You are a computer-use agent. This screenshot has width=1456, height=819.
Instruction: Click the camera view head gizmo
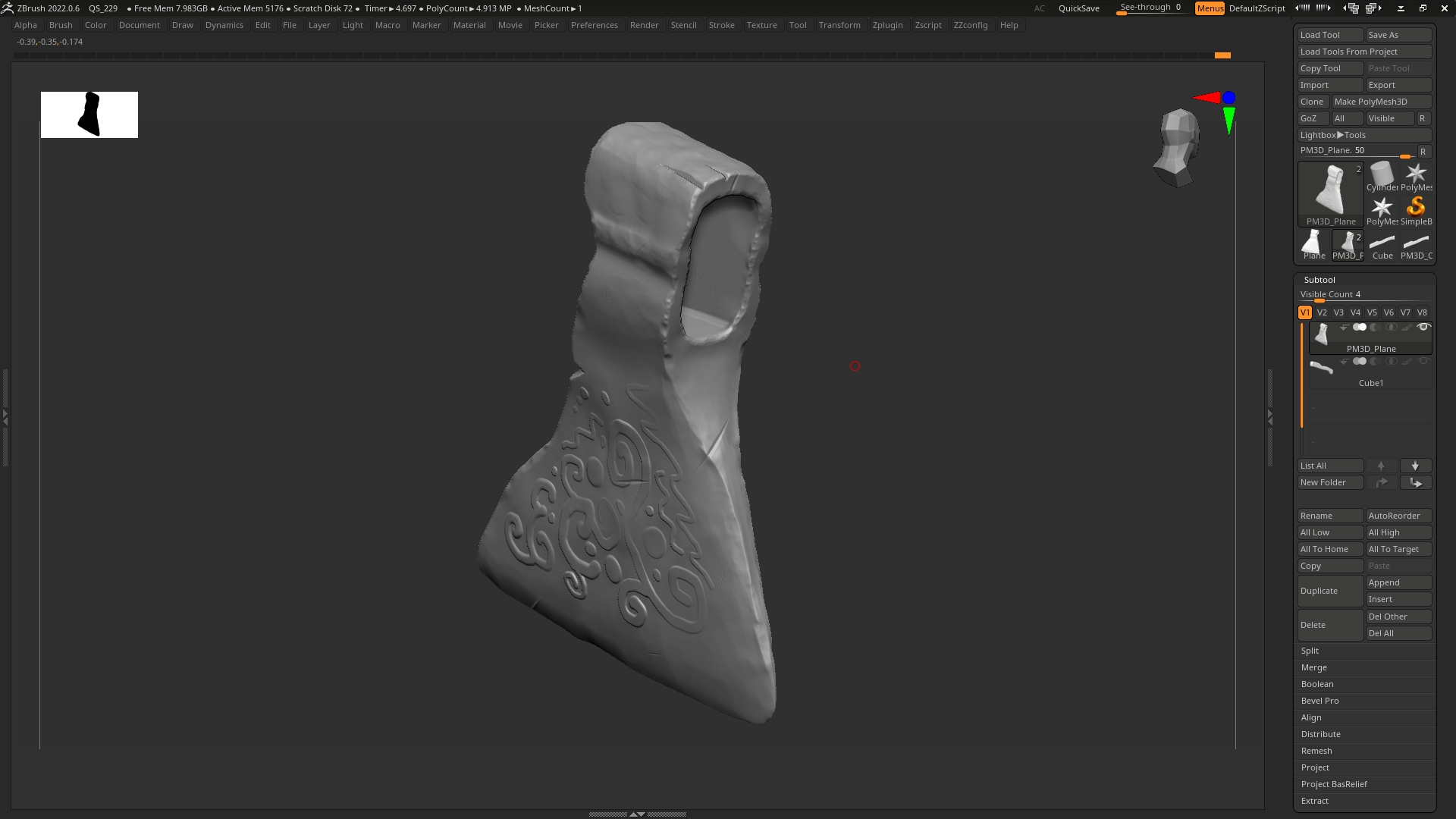coord(1176,148)
